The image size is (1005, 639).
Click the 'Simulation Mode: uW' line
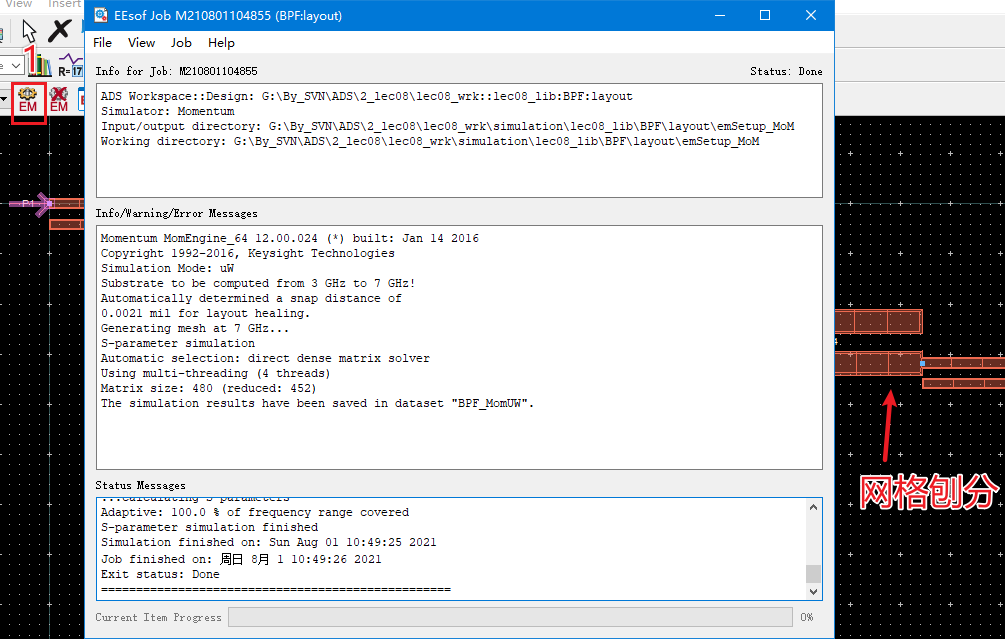[x=167, y=268]
